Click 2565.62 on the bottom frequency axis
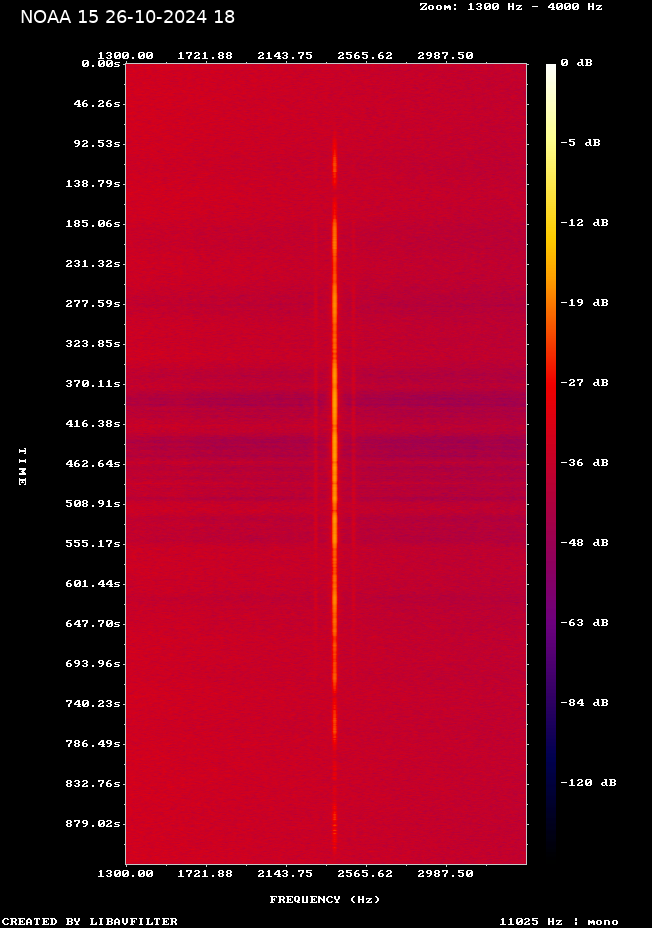652x928 pixels. (x=365, y=873)
